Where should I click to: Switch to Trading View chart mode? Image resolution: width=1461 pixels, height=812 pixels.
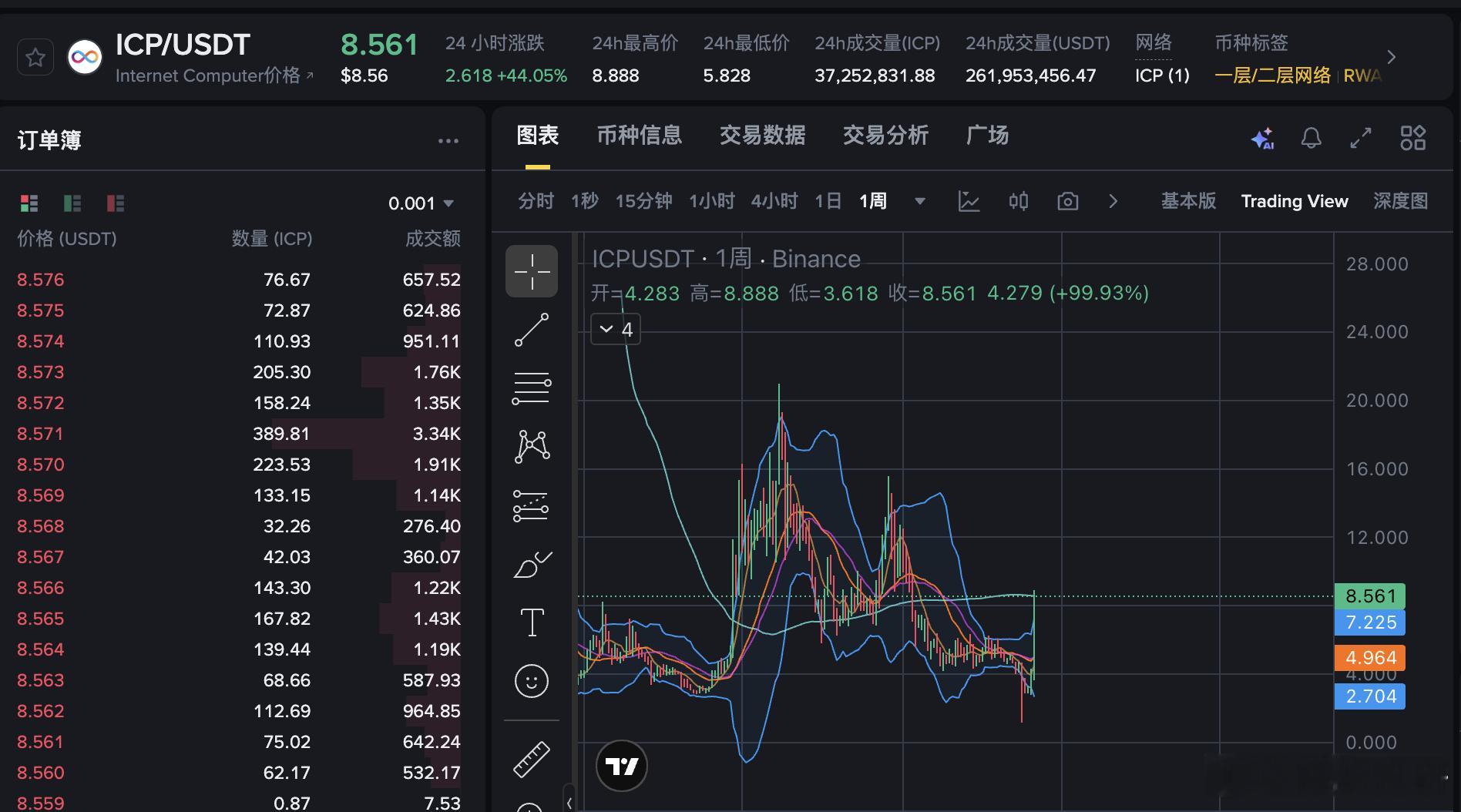tap(1295, 201)
